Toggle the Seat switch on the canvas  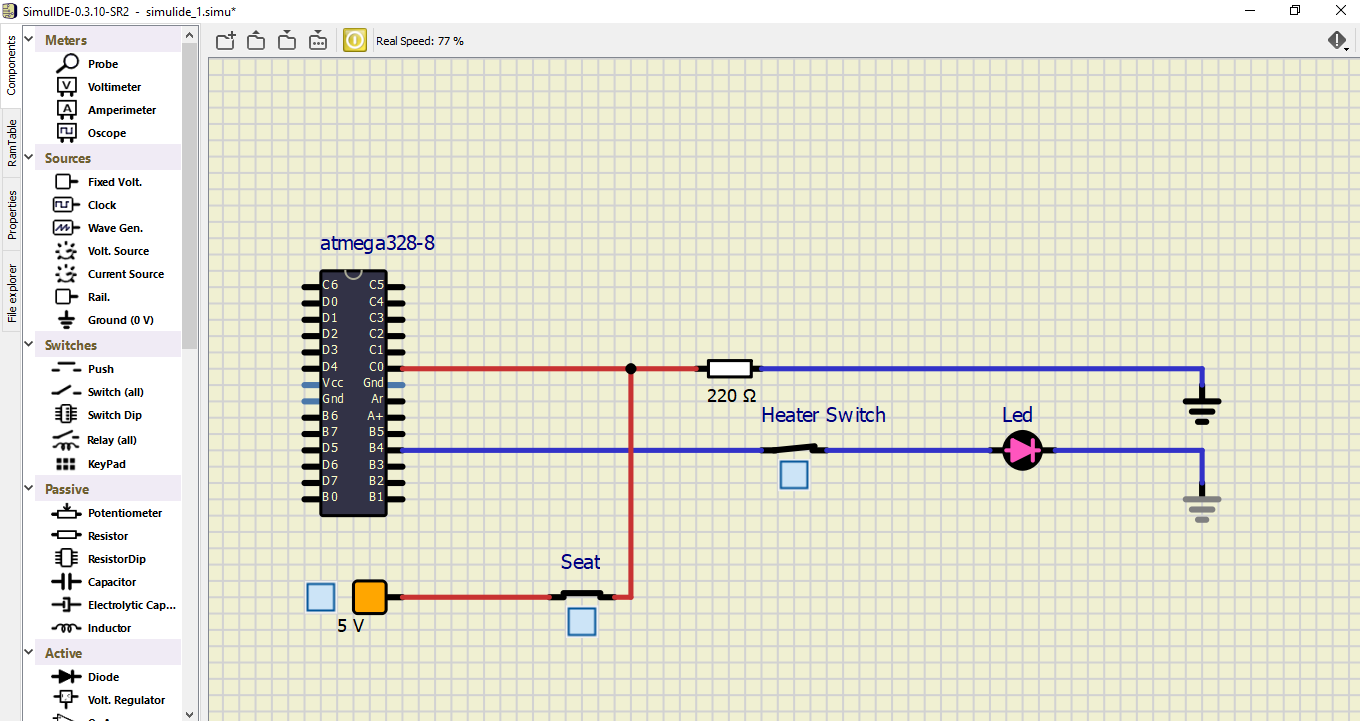click(x=581, y=621)
